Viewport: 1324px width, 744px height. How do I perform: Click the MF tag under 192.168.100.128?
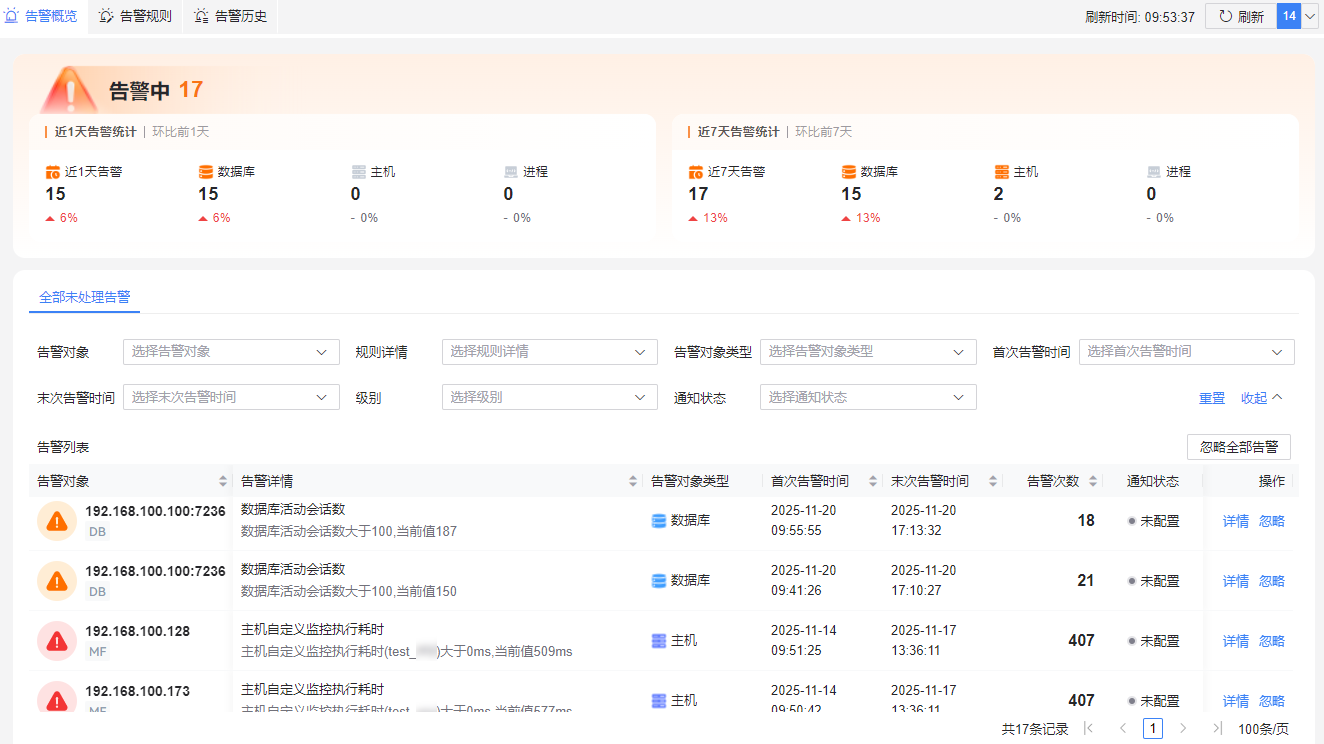point(97,652)
